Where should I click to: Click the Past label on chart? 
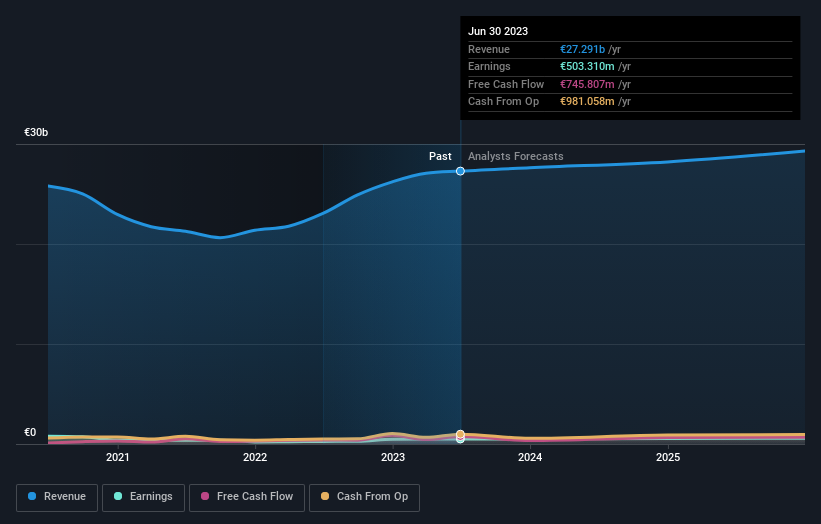(x=440, y=157)
